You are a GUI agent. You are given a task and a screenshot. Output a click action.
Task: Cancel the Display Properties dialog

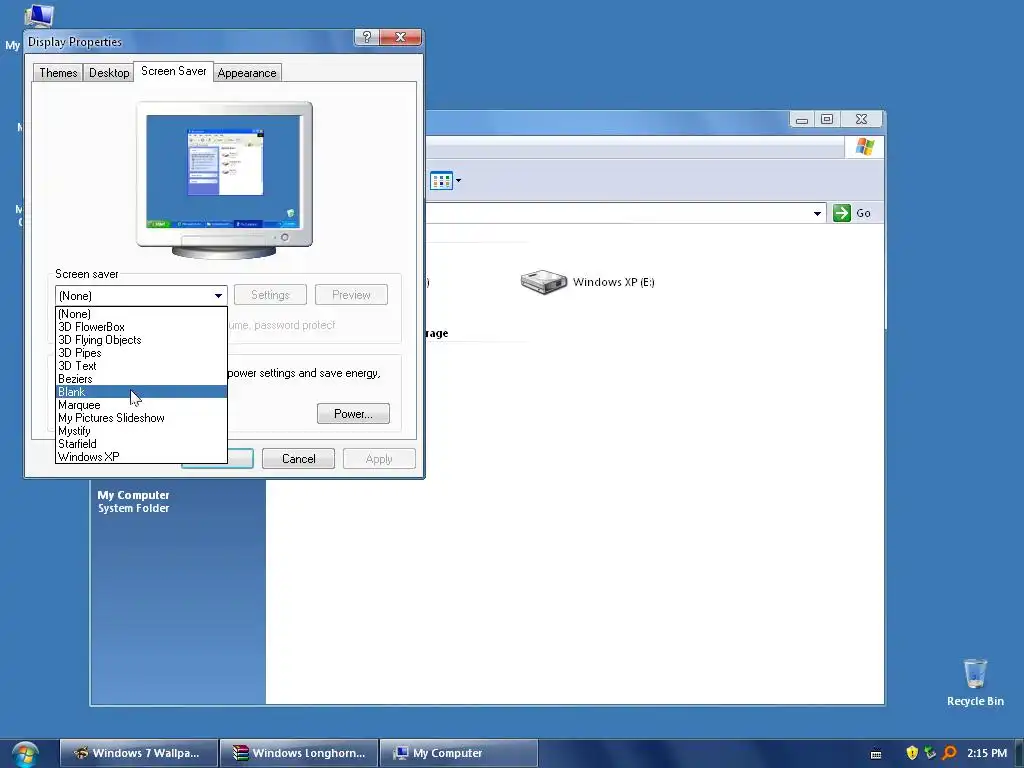pos(298,458)
